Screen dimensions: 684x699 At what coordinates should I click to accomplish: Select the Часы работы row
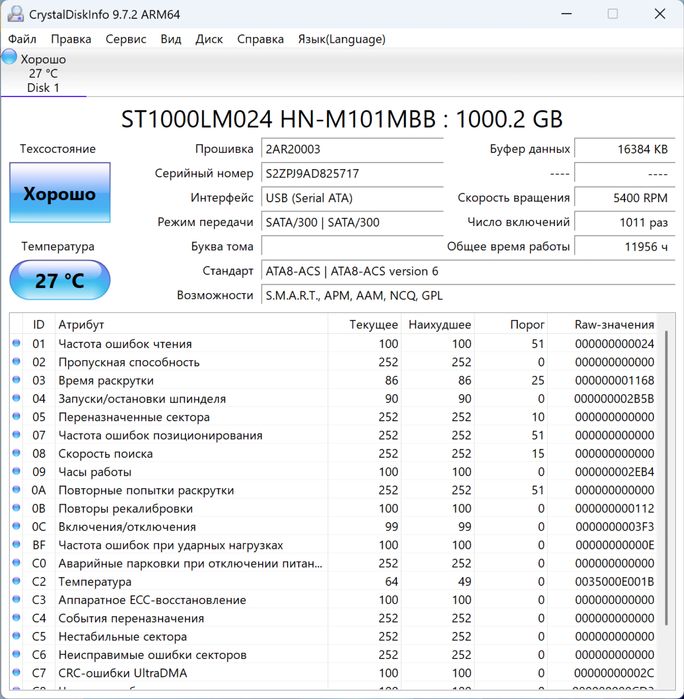point(334,472)
